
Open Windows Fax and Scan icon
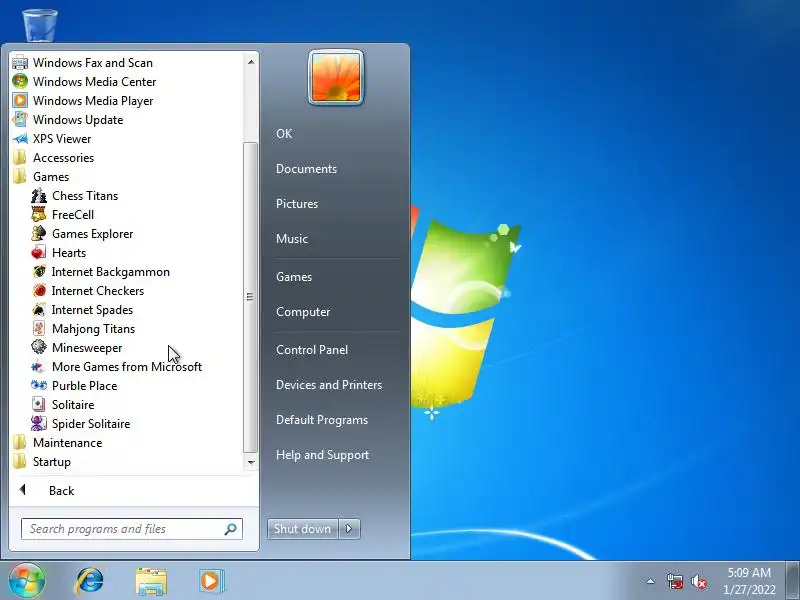coord(20,63)
